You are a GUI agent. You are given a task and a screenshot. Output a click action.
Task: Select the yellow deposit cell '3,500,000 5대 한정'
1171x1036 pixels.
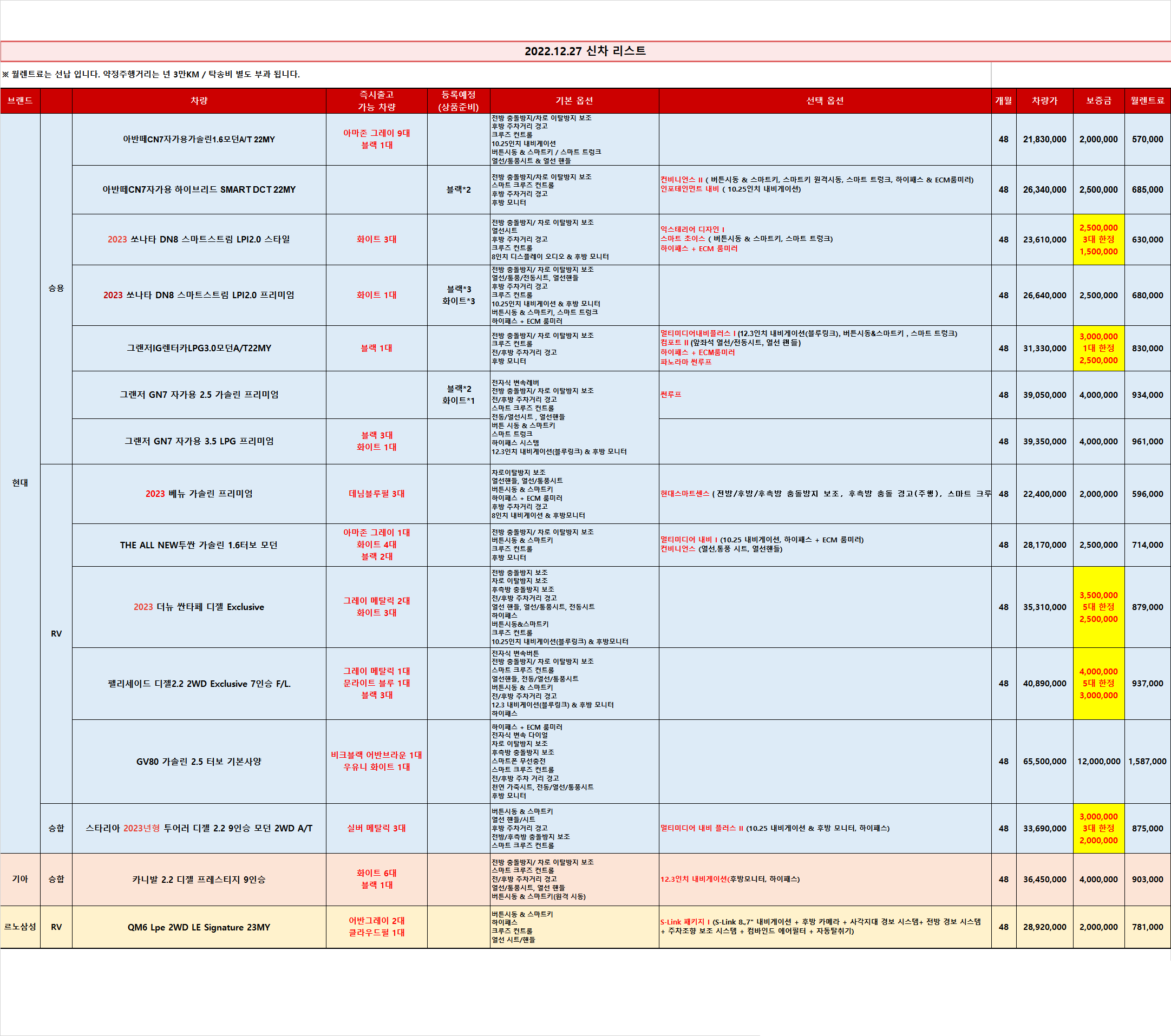point(1099,607)
